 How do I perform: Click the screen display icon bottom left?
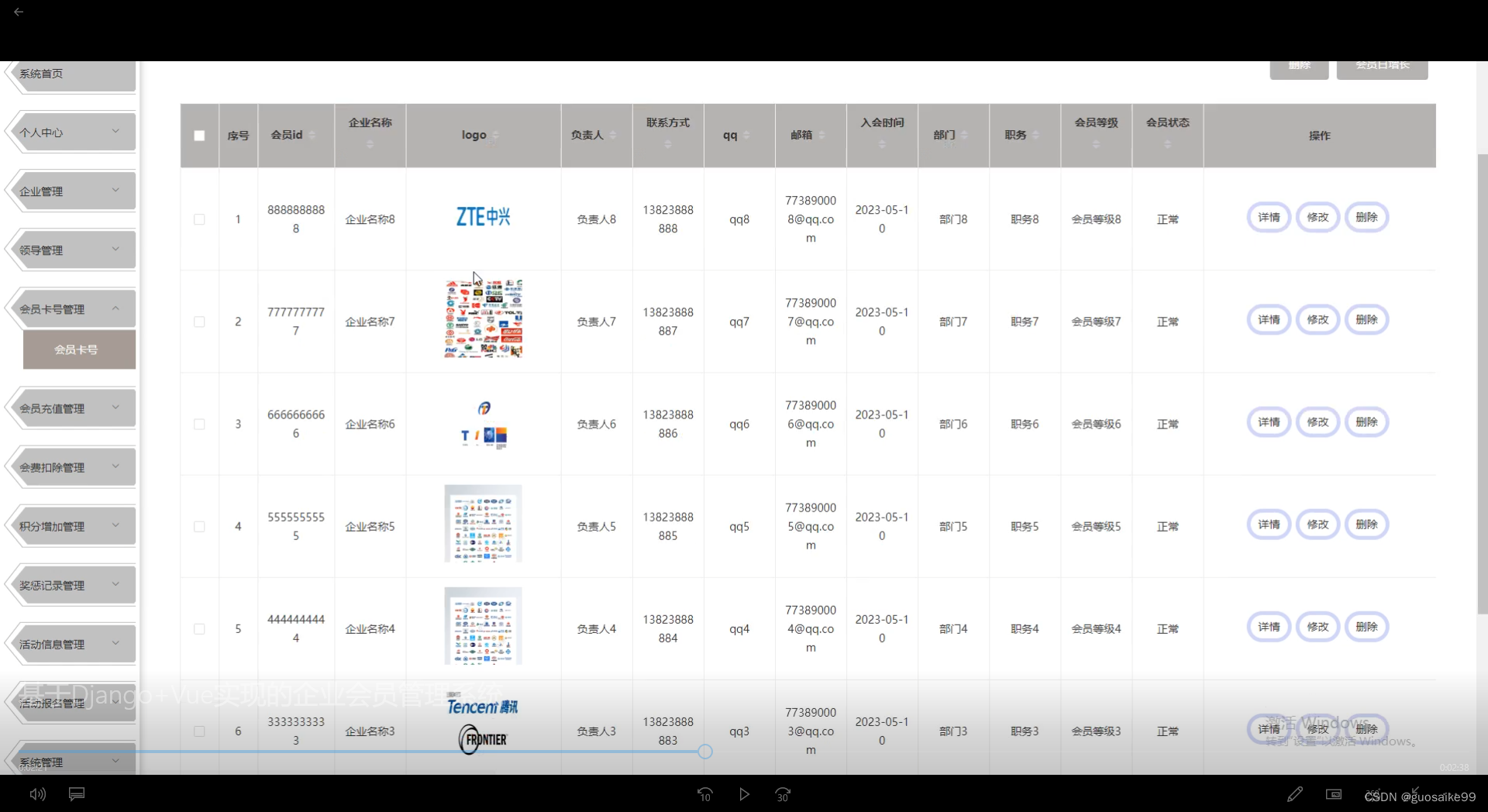click(x=77, y=794)
